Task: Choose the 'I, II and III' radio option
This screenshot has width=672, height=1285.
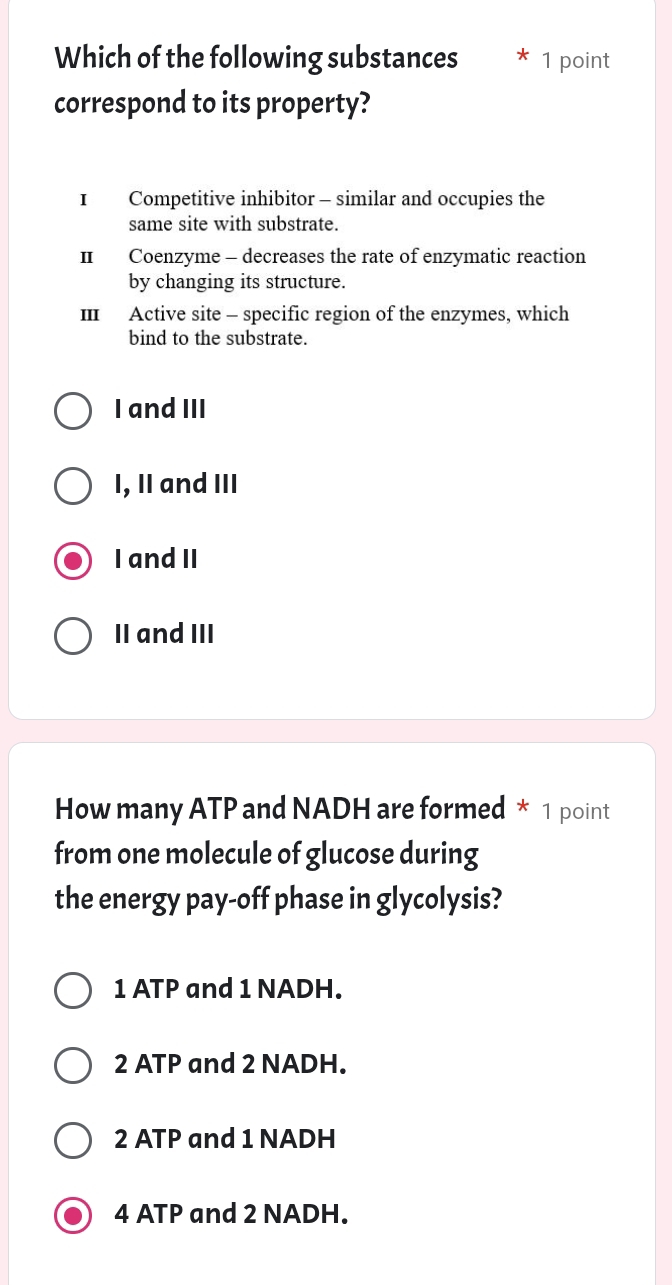Action: click(x=72, y=485)
